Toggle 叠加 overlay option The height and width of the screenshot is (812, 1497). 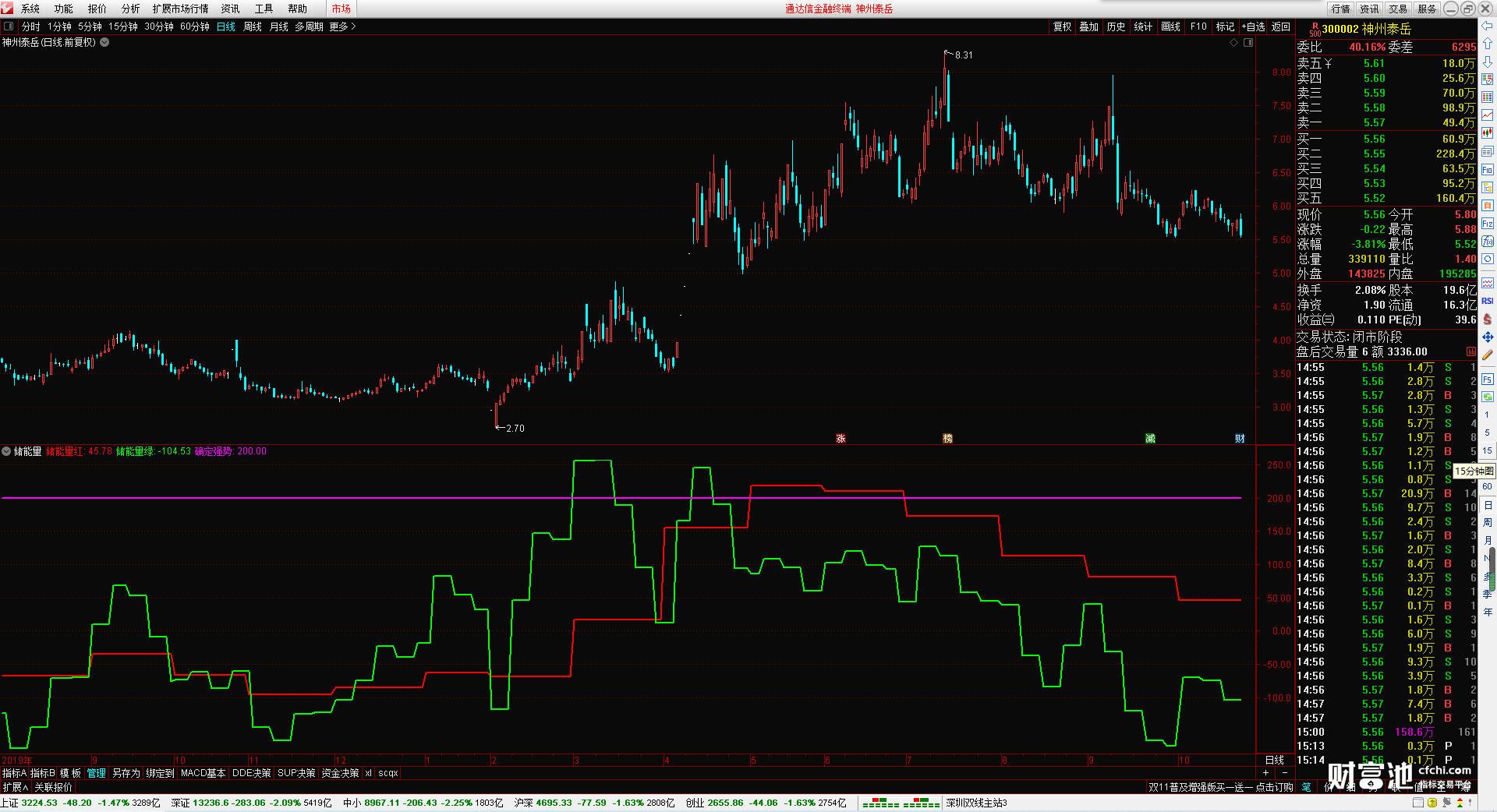click(x=1088, y=26)
